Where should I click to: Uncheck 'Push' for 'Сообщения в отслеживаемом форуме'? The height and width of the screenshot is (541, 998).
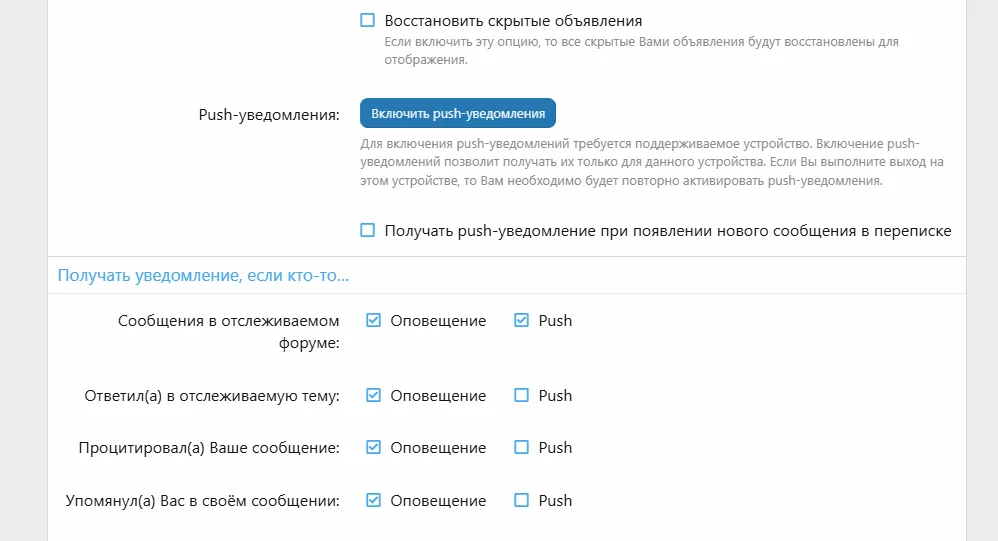[521, 321]
